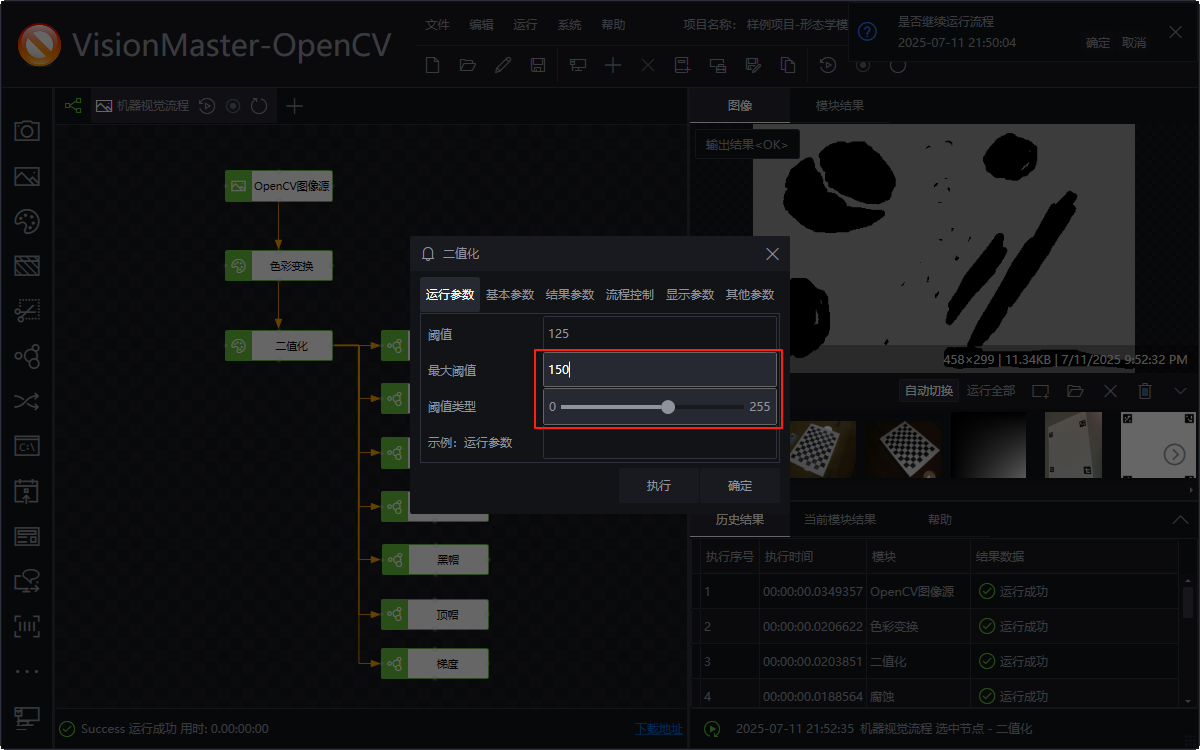This screenshot has width=1200, height=750.
Task: Open the 系统 menu
Action: coord(569,24)
